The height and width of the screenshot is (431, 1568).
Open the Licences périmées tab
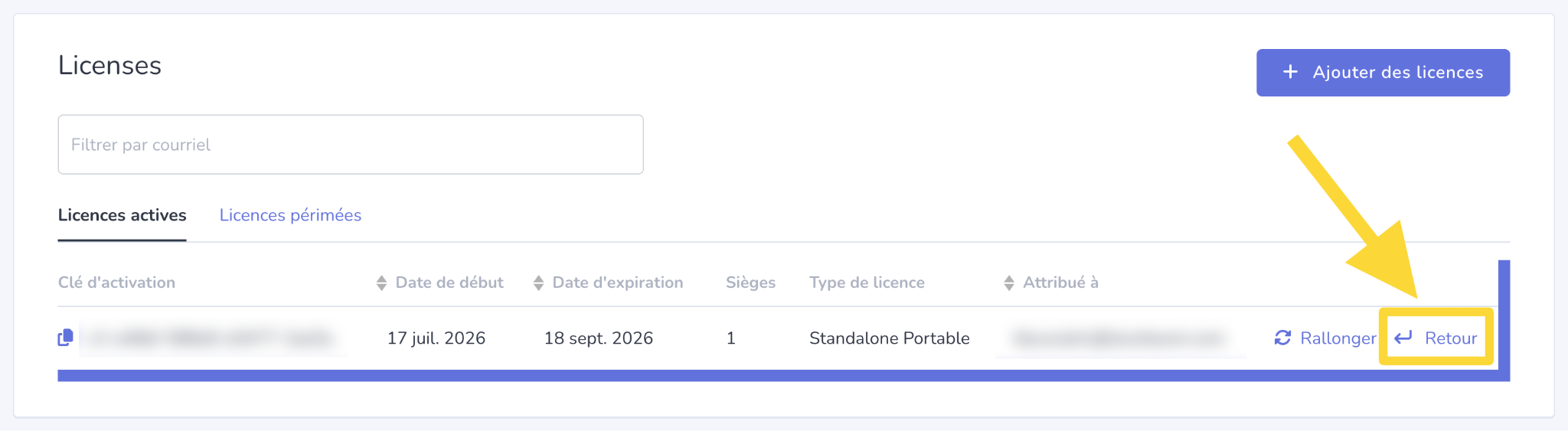[290, 215]
